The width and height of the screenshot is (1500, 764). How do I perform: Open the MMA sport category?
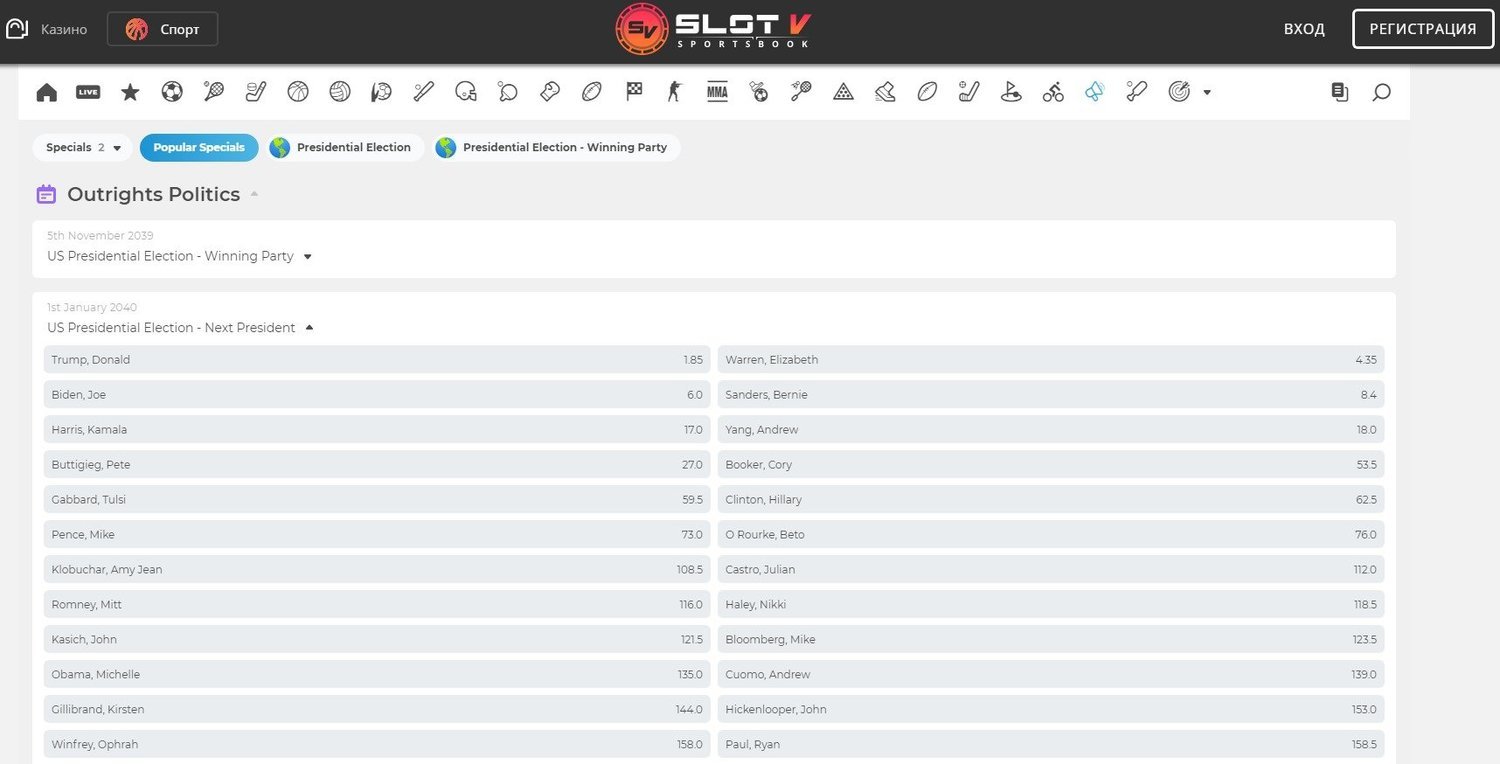[717, 92]
